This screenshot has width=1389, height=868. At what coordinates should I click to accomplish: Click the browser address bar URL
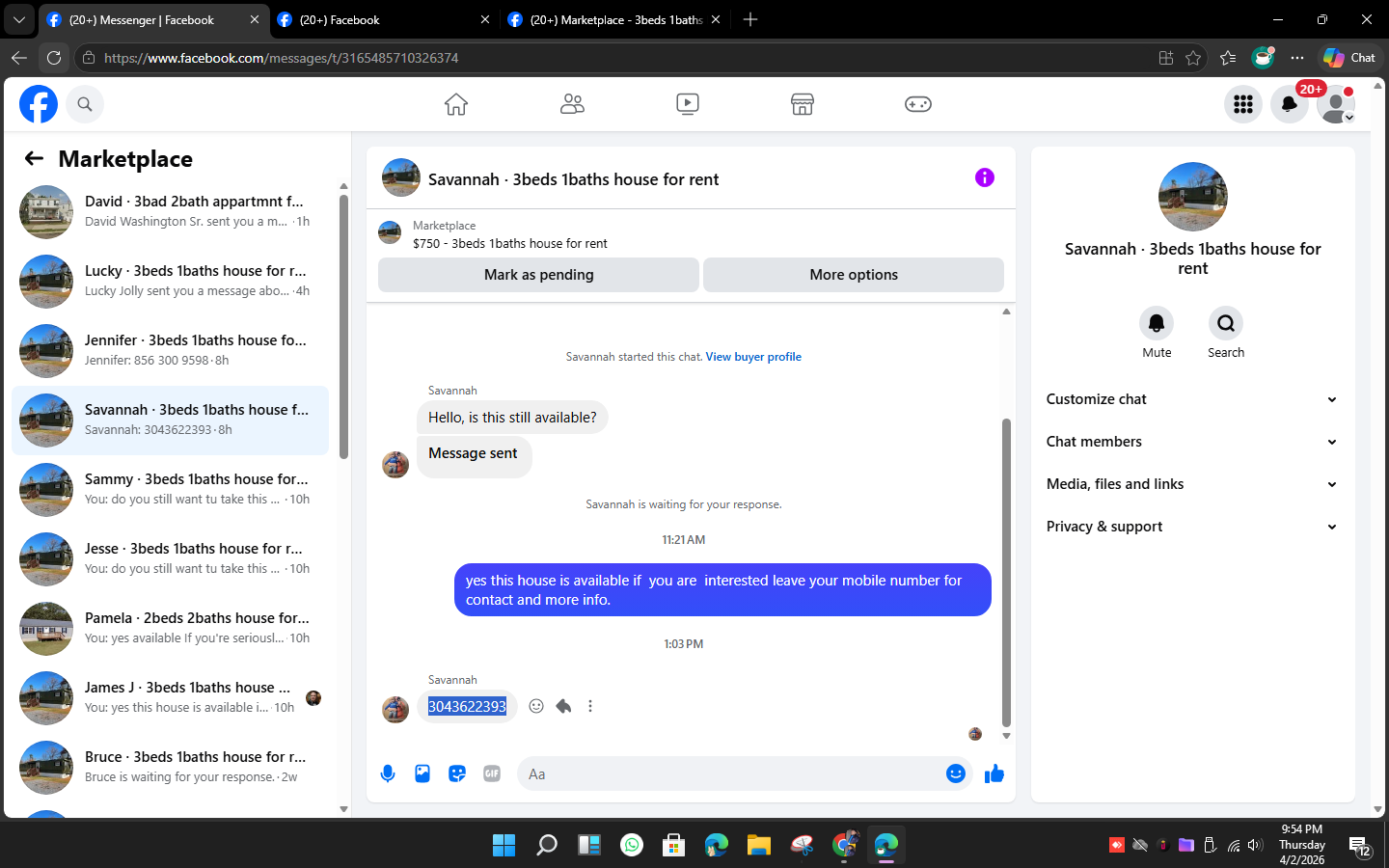coord(281,58)
